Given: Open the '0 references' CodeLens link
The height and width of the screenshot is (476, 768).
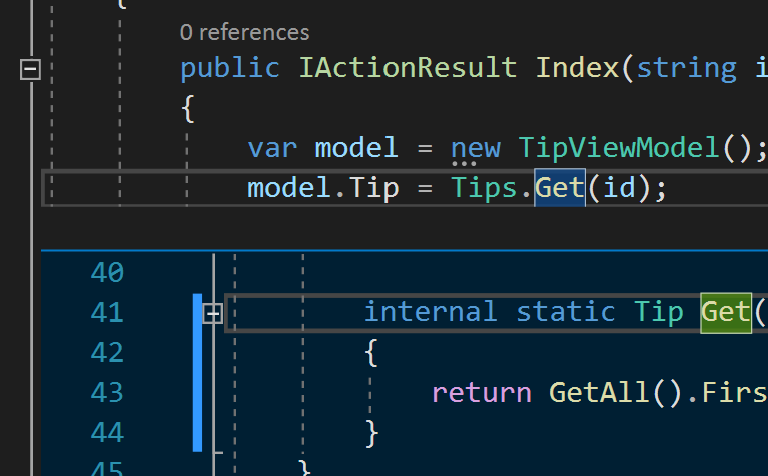Looking at the screenshot, I should coord(244,33).
